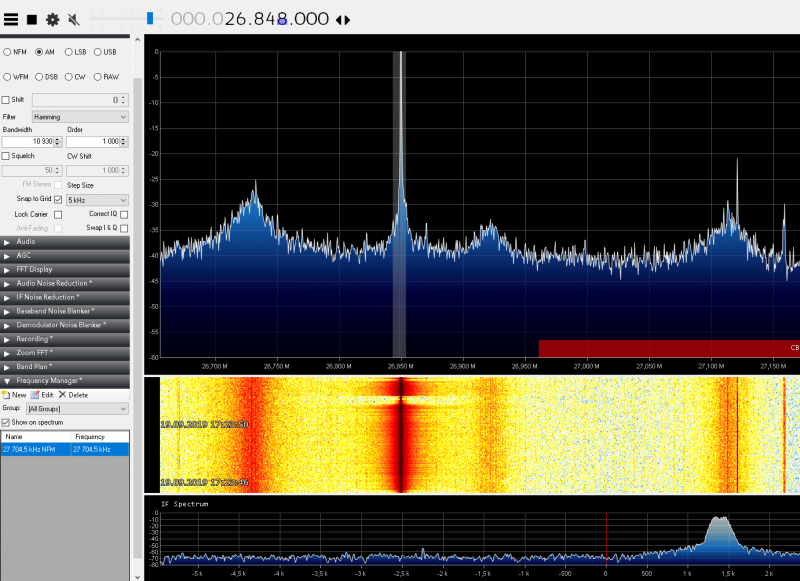Screen dimensions: 800x581
Task: Enable the Swap I & Q checkbox
Action: [124, 228]
